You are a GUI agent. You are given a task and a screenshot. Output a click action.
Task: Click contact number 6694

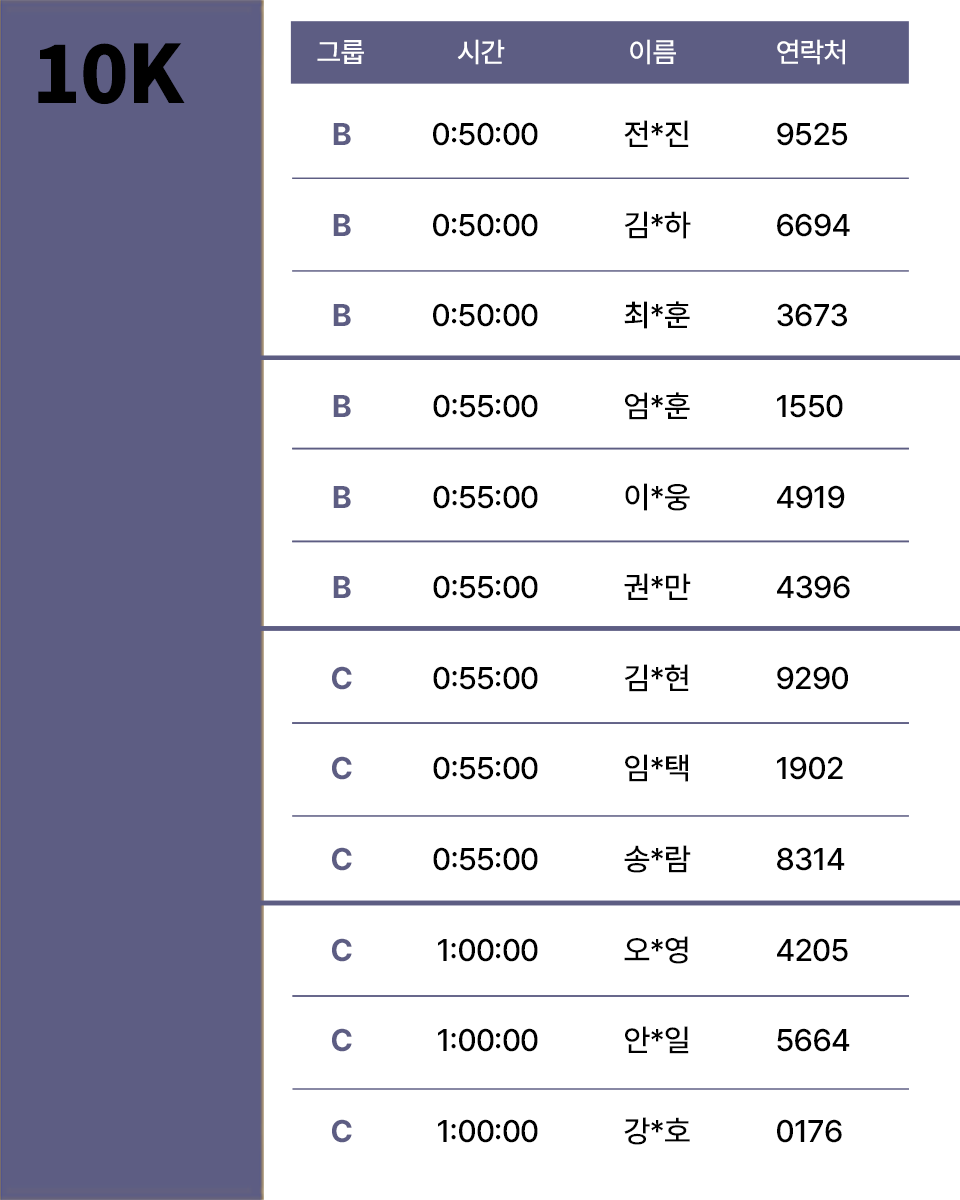813,225
